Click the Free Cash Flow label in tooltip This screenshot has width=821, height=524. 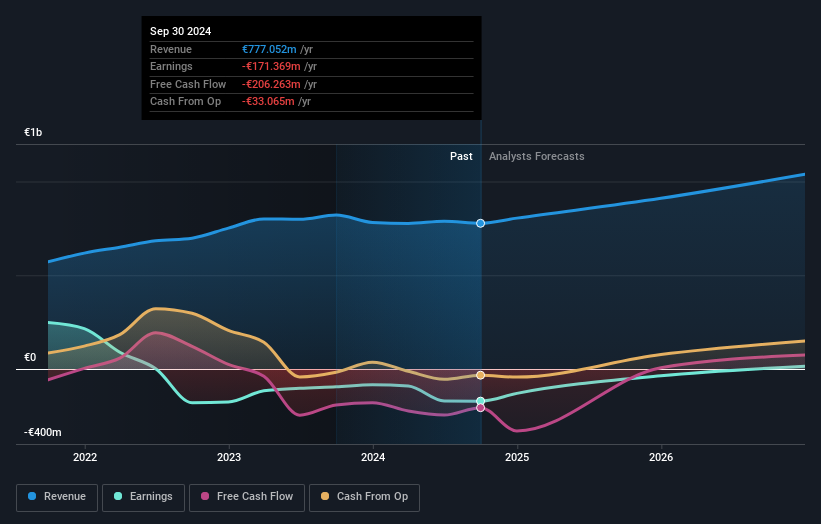188,84
